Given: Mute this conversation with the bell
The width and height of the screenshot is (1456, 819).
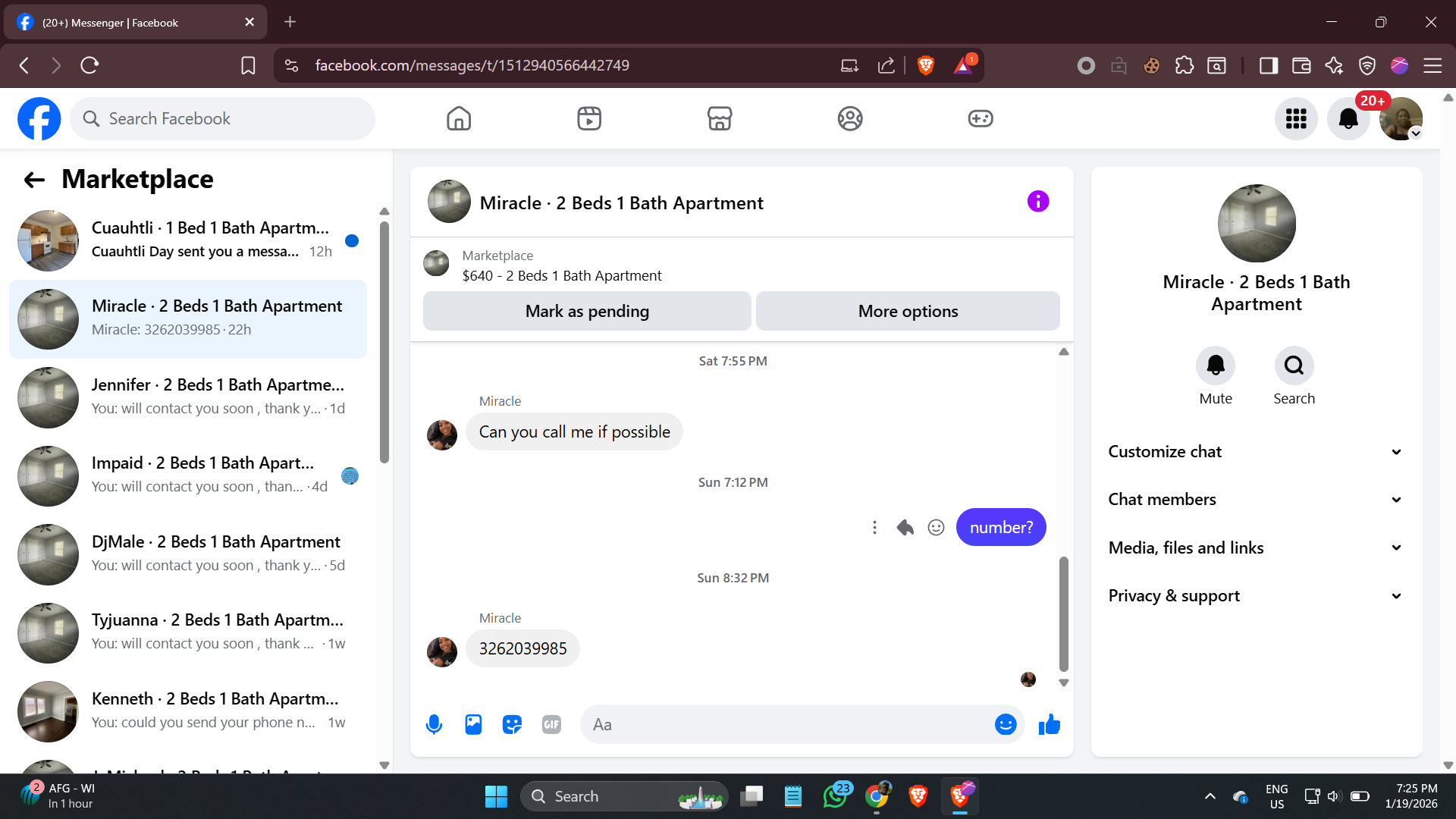Looking at the screenshot, I should (1215, 366).
